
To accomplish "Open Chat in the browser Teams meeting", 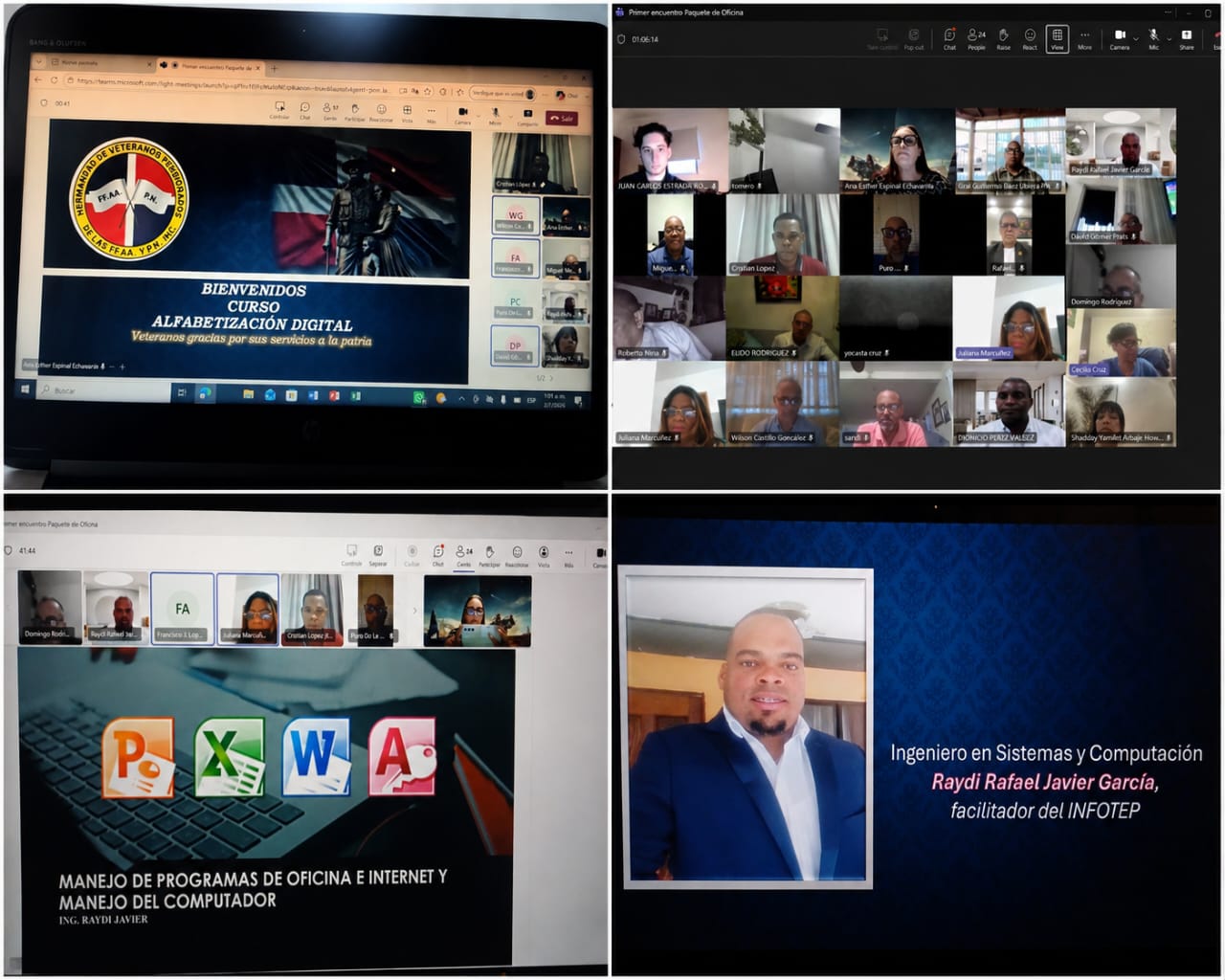I will coord(304,111).
